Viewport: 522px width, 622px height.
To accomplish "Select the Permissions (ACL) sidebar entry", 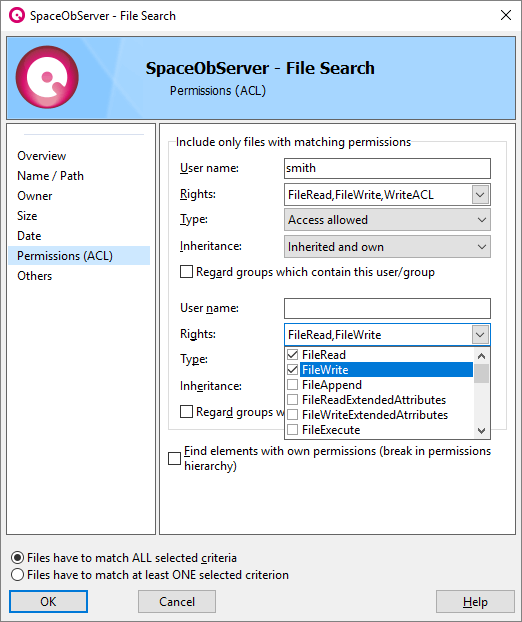I will [79, 255].
